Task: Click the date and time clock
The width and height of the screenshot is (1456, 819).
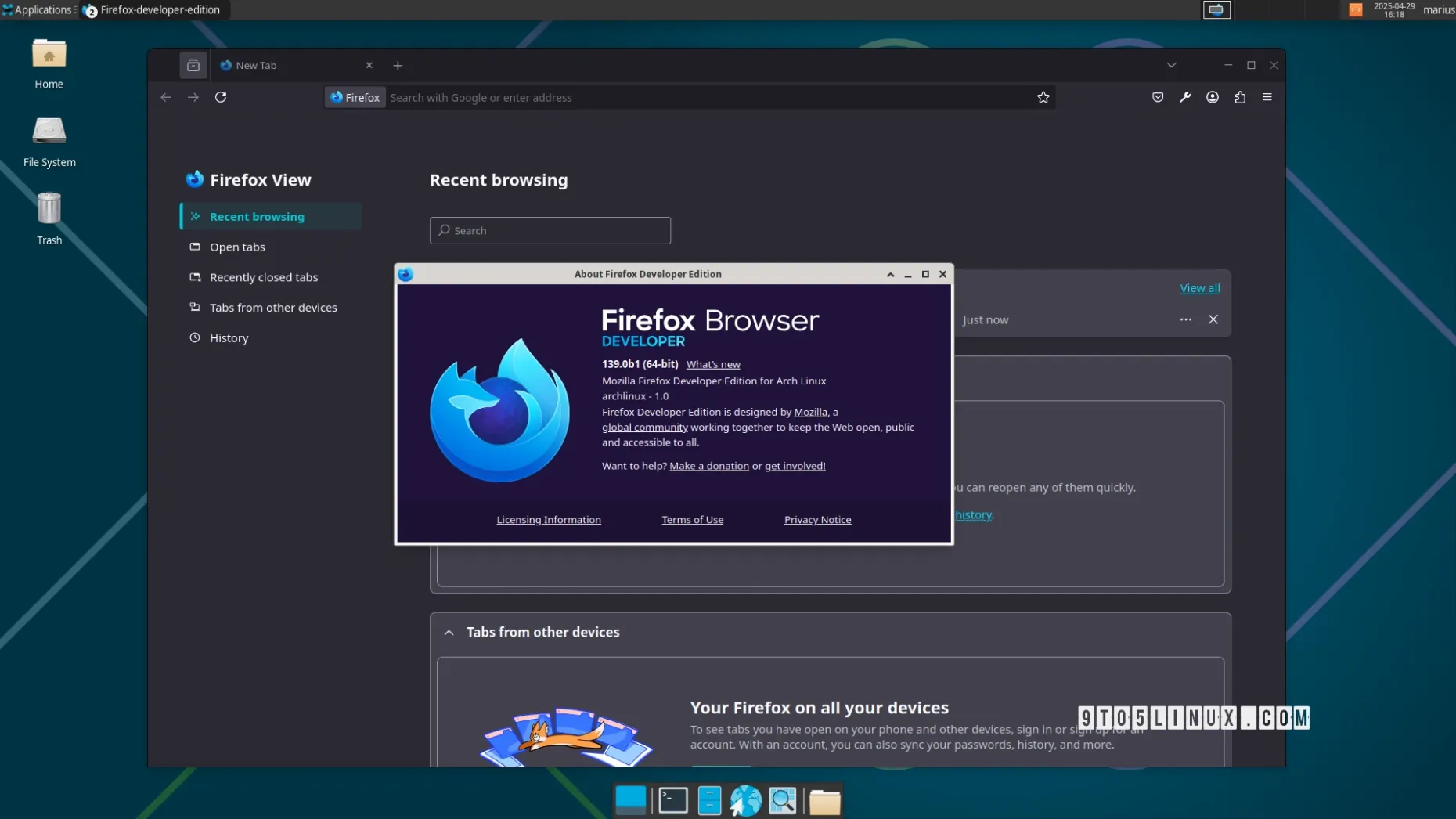Action: 1394,9
